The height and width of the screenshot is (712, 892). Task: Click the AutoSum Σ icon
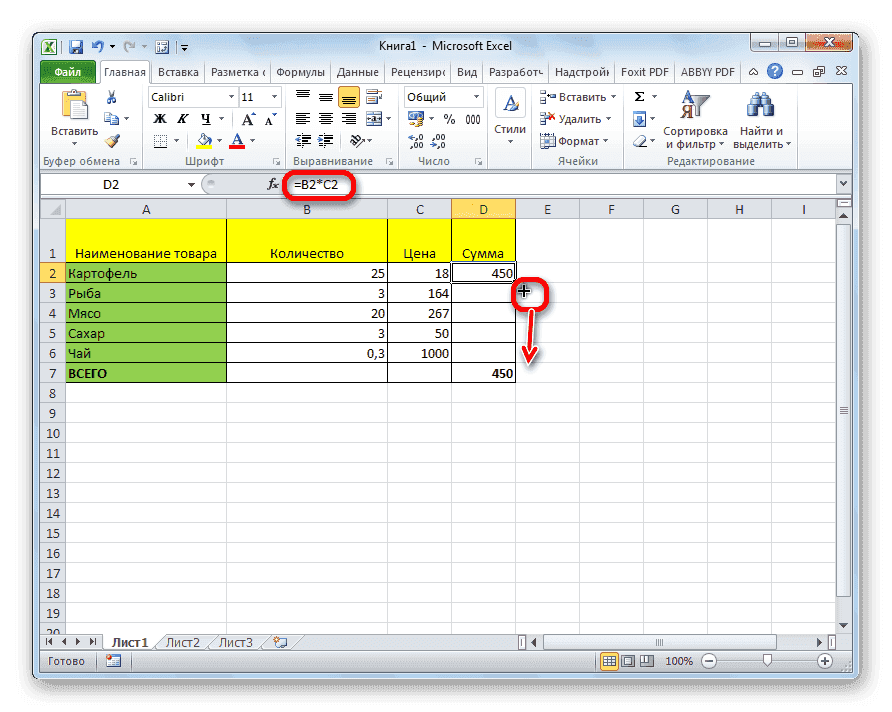point(641,96)
